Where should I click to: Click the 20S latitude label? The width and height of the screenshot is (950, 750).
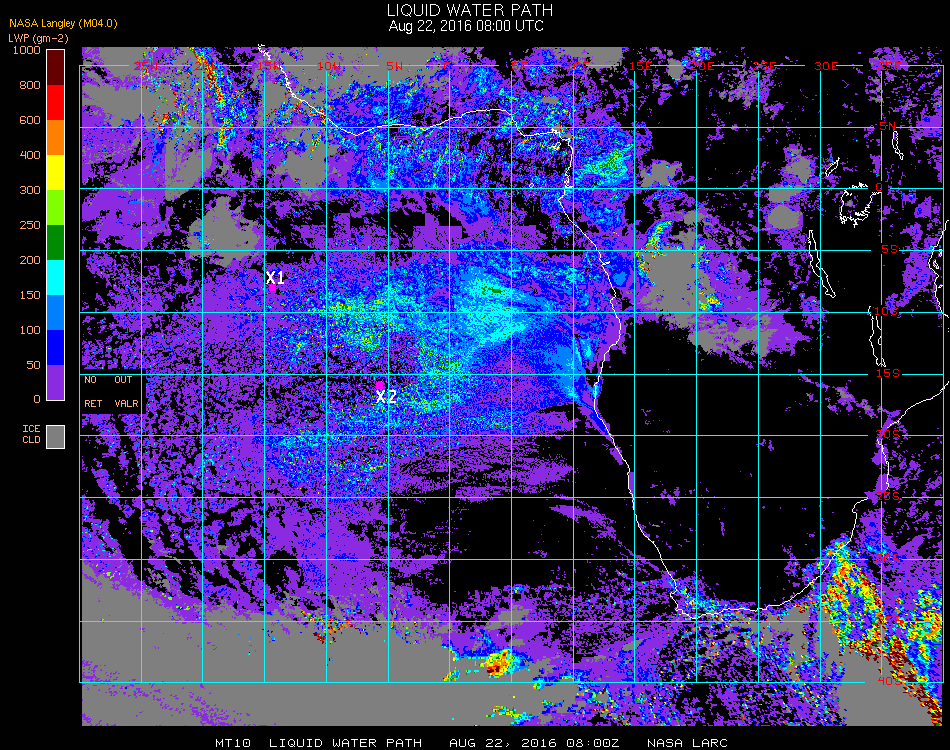click(x=888, y=435)
